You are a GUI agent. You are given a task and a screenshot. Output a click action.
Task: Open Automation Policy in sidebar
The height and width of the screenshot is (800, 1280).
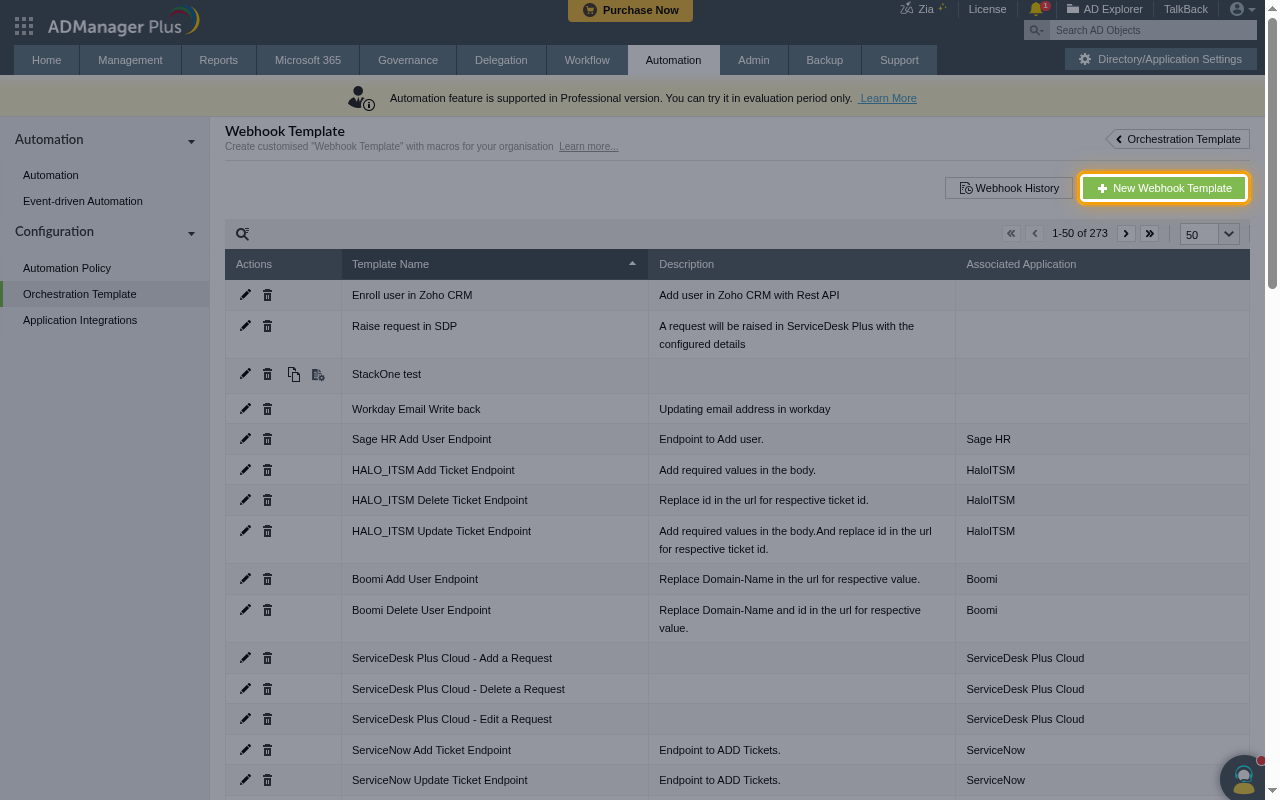(67, 268)
